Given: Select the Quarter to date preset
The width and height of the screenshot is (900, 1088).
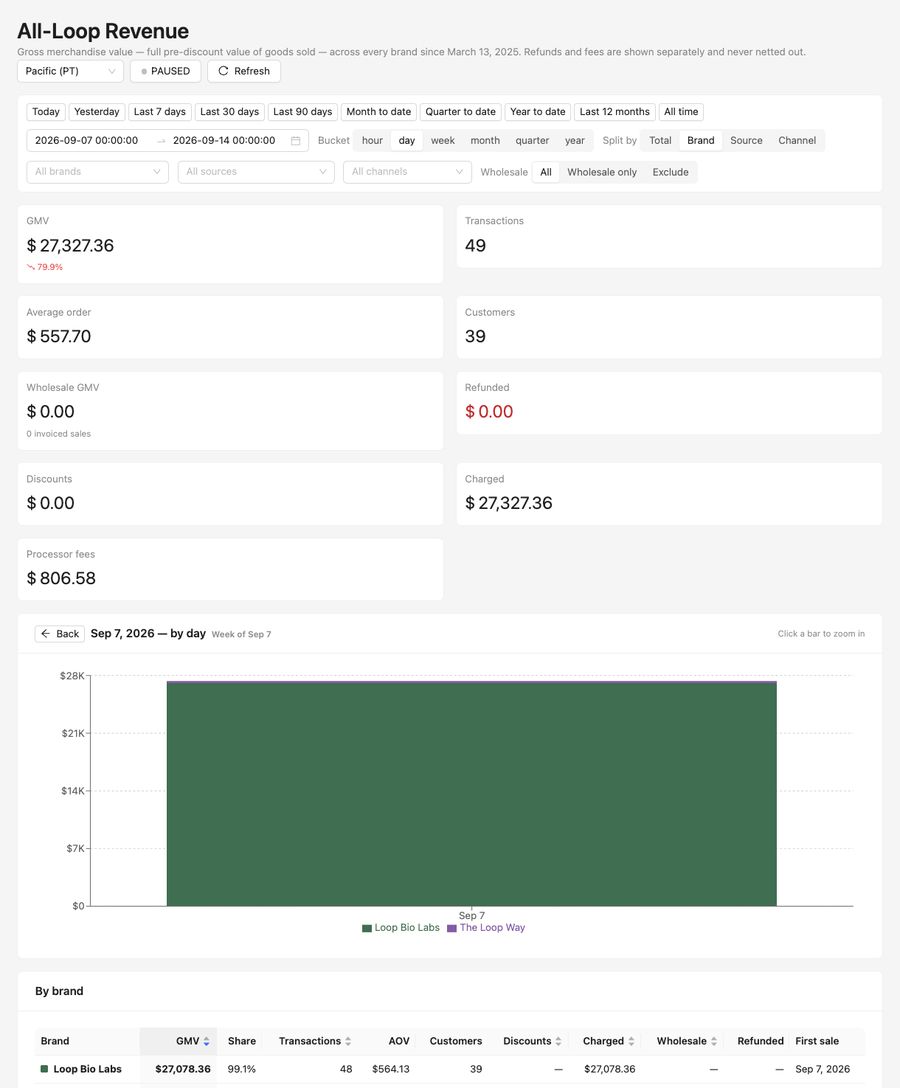Looking at the screenshot, I should pos(461,112).
